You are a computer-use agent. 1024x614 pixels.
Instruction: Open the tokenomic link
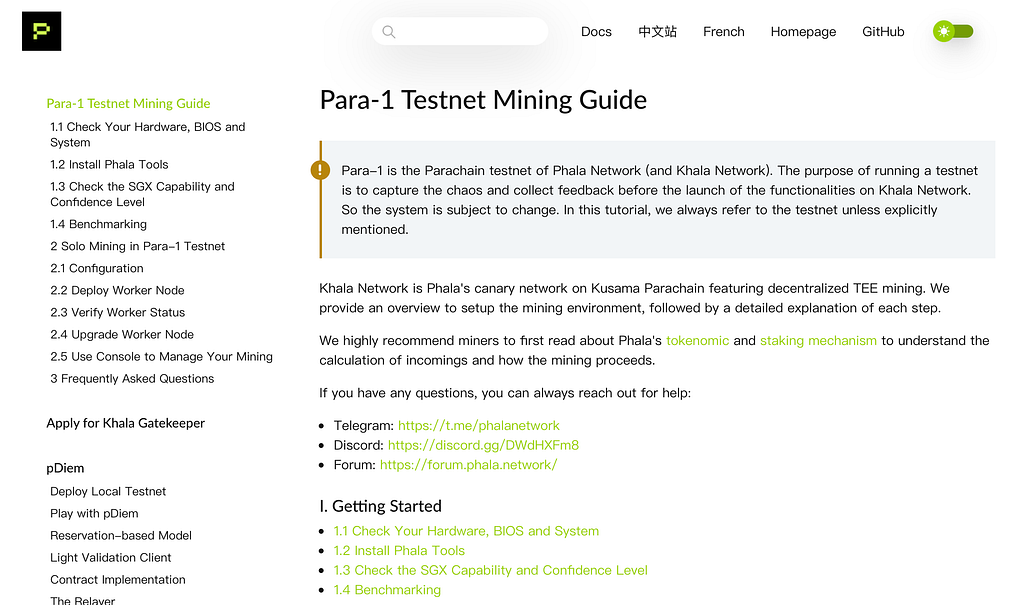[697, 341]
